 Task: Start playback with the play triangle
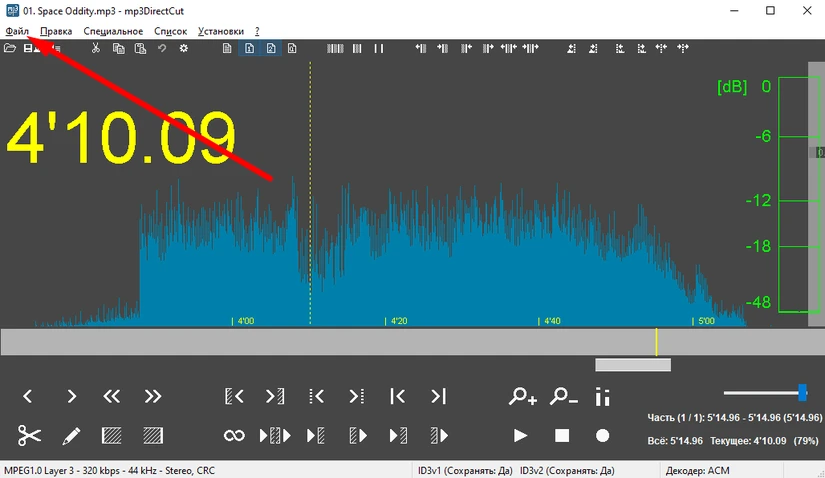point(520,436)
